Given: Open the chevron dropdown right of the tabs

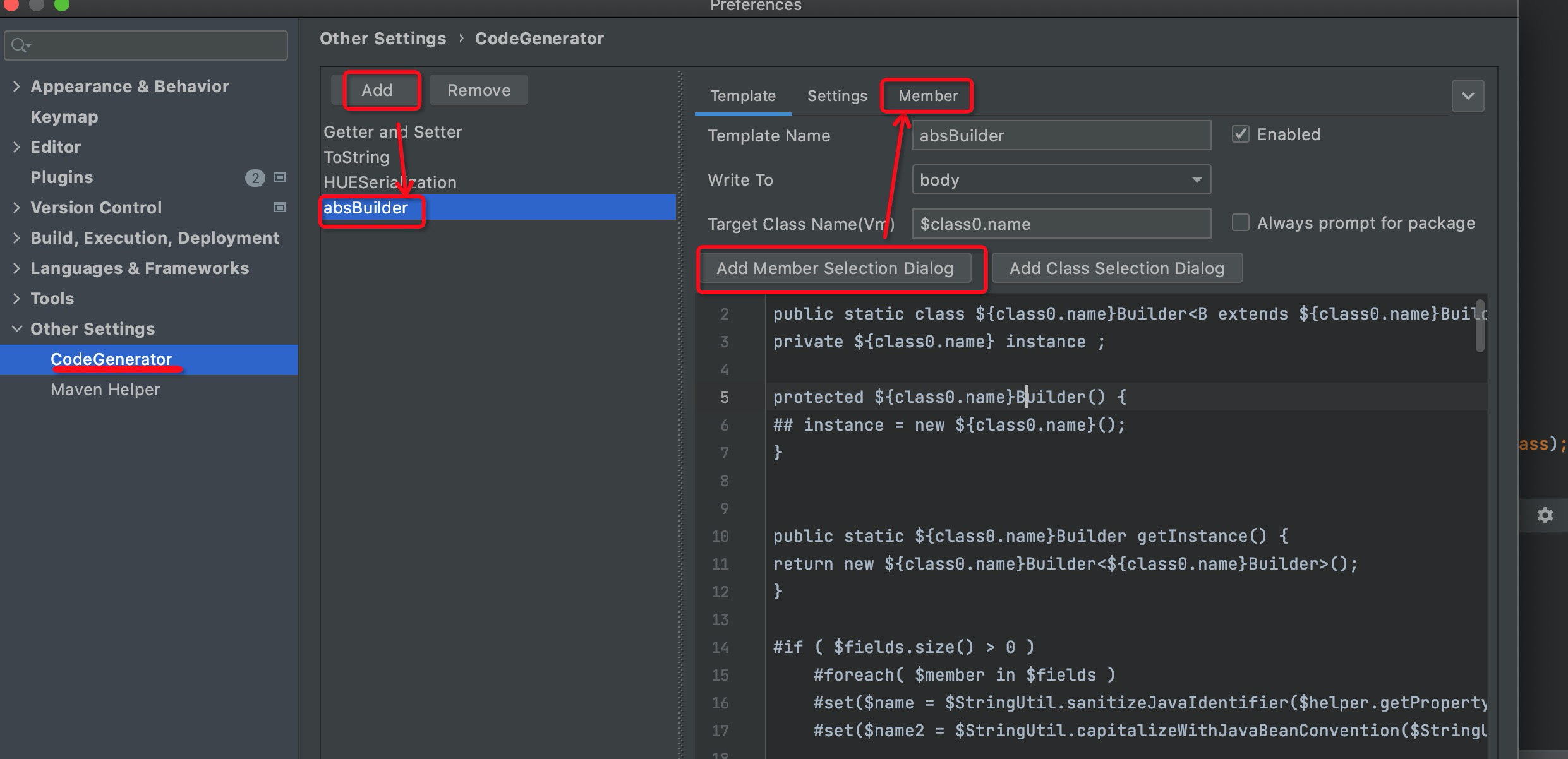Looking at the screenshot, I should pos(1469,95).
